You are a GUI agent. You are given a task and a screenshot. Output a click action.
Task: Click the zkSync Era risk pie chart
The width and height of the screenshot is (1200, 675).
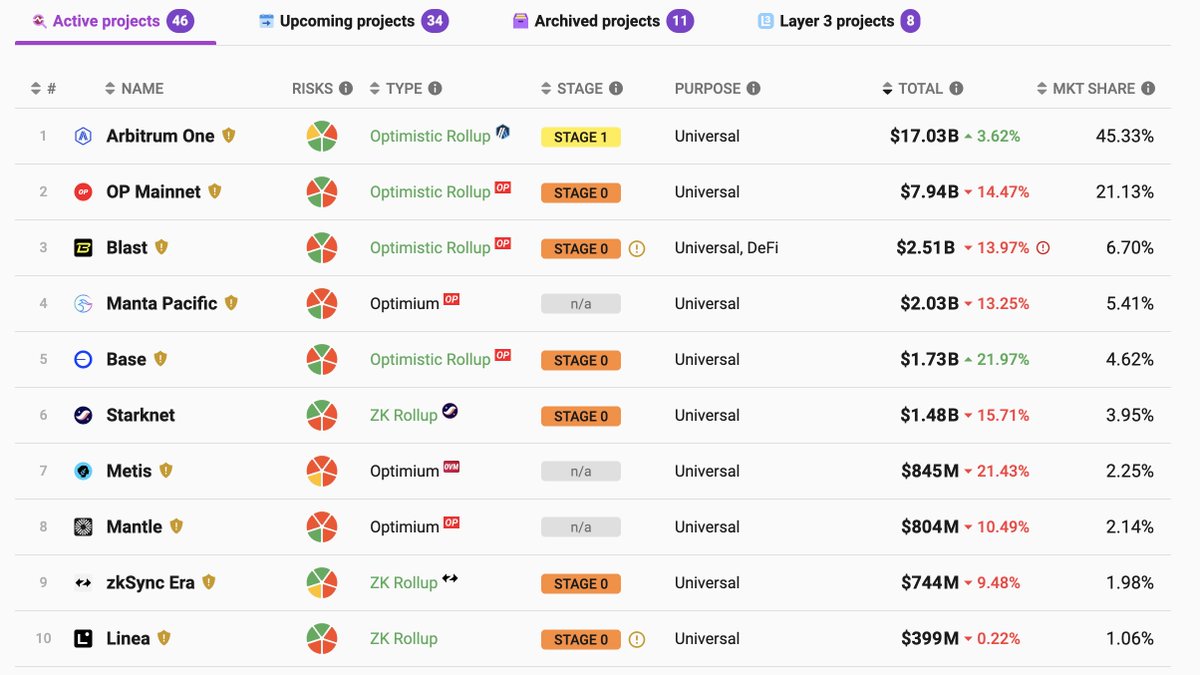tap(322, 583)
